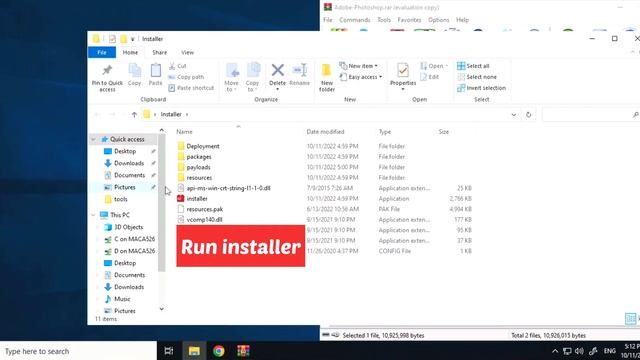The width and height of the screenshot is (640, 360).
Task: Open 3D Objects in sidebar
Action: 129,227
